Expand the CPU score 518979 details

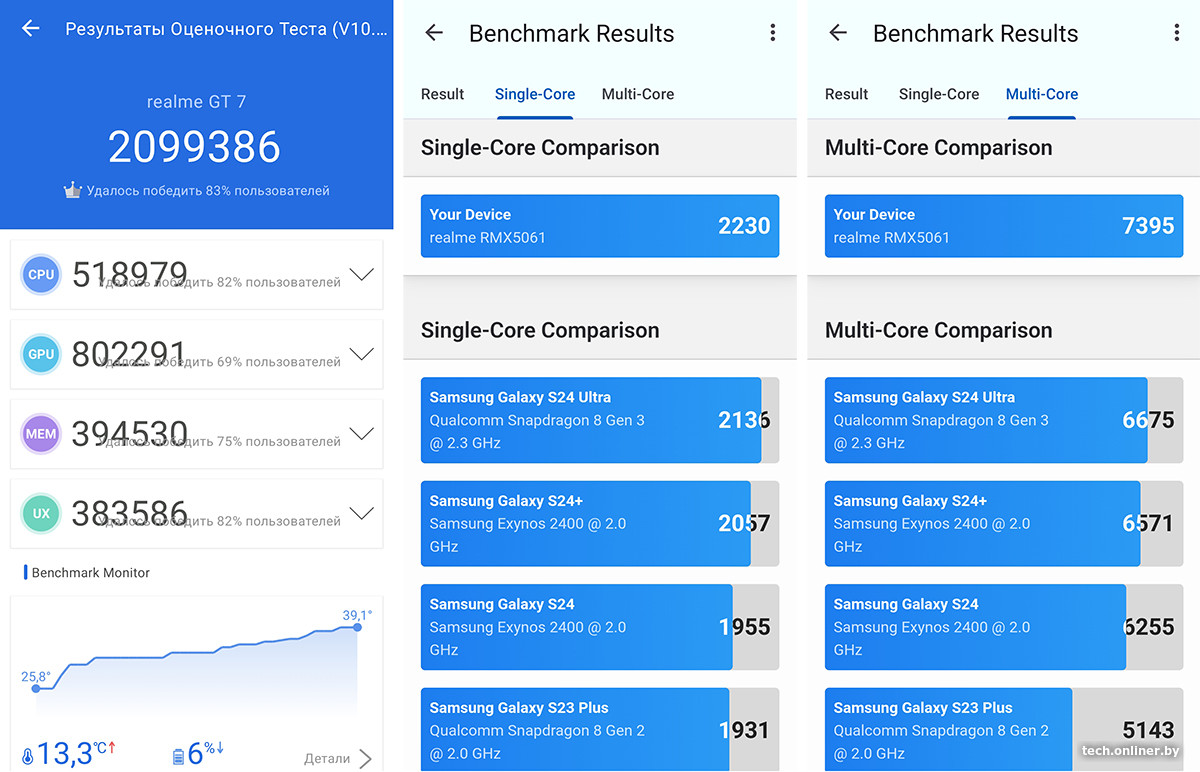361,275
